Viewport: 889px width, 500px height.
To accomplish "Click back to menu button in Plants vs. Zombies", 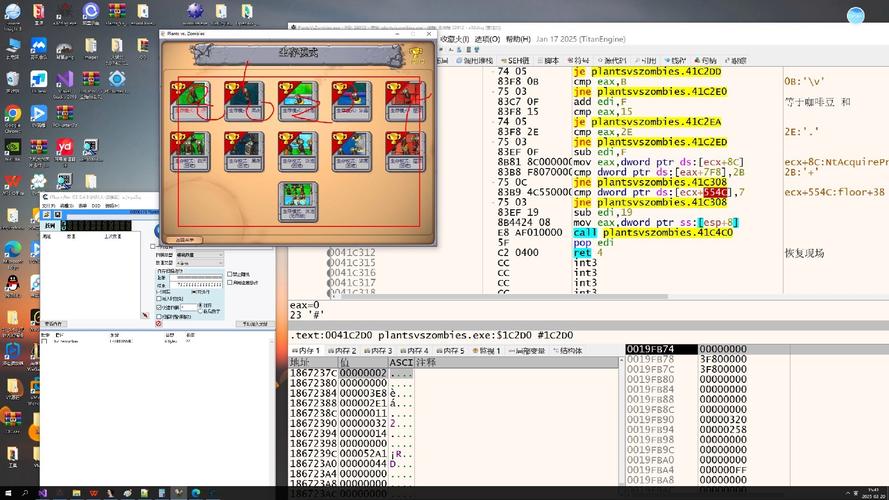I will tap(185, 240).
